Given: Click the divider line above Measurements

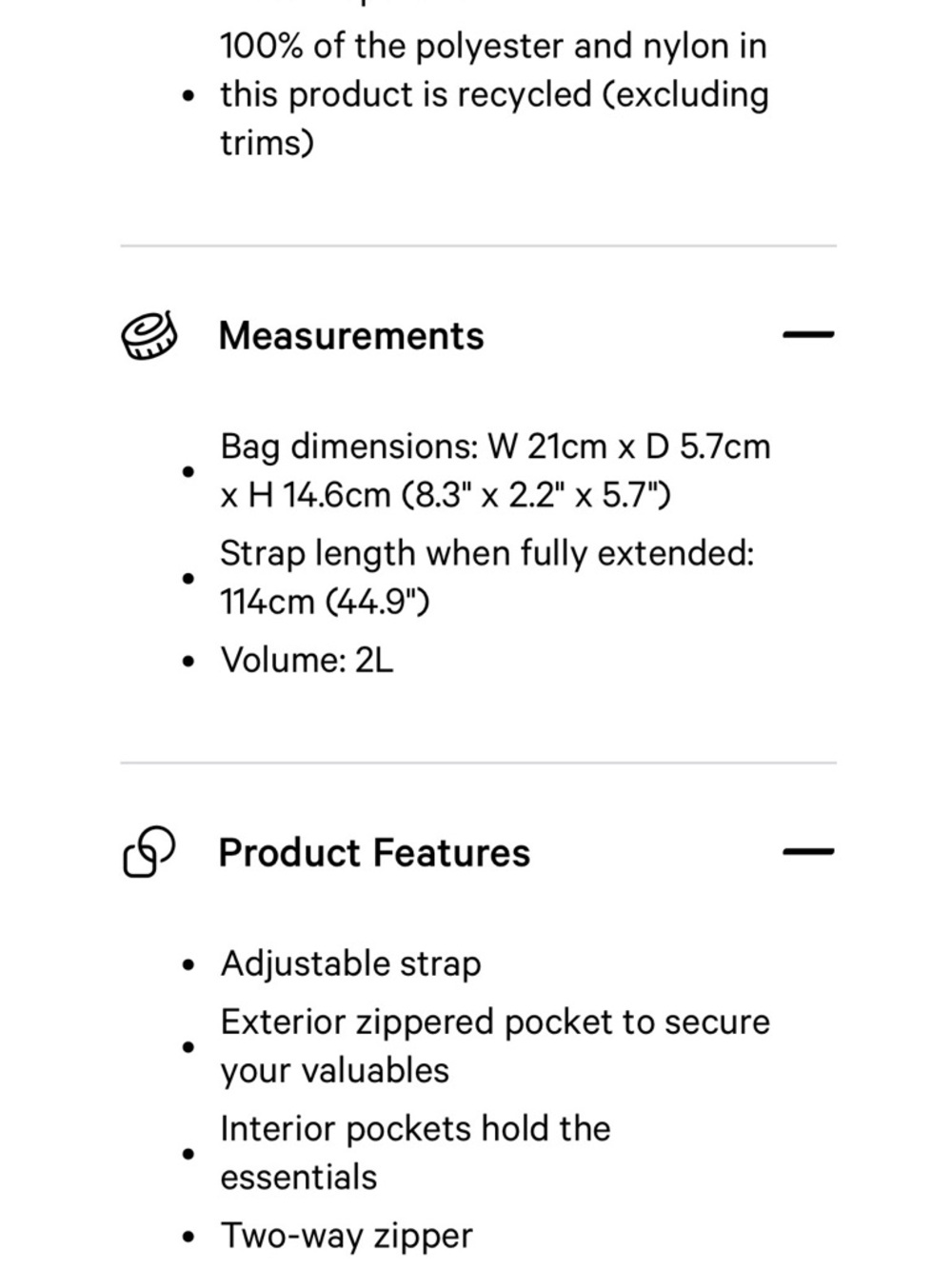Looking at the screenshot, I should point(478,246).
